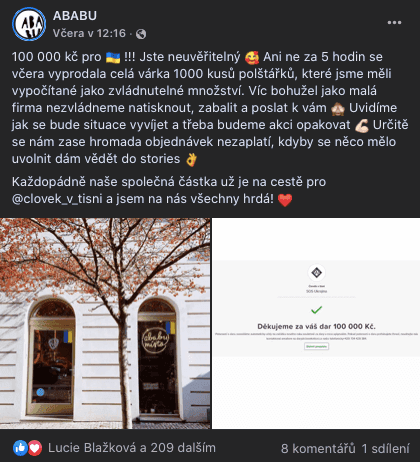The height and width of the screenshot is (462, 420).
Task: Click the red heart love reaction icon
Action: click(x=35, y=448)
